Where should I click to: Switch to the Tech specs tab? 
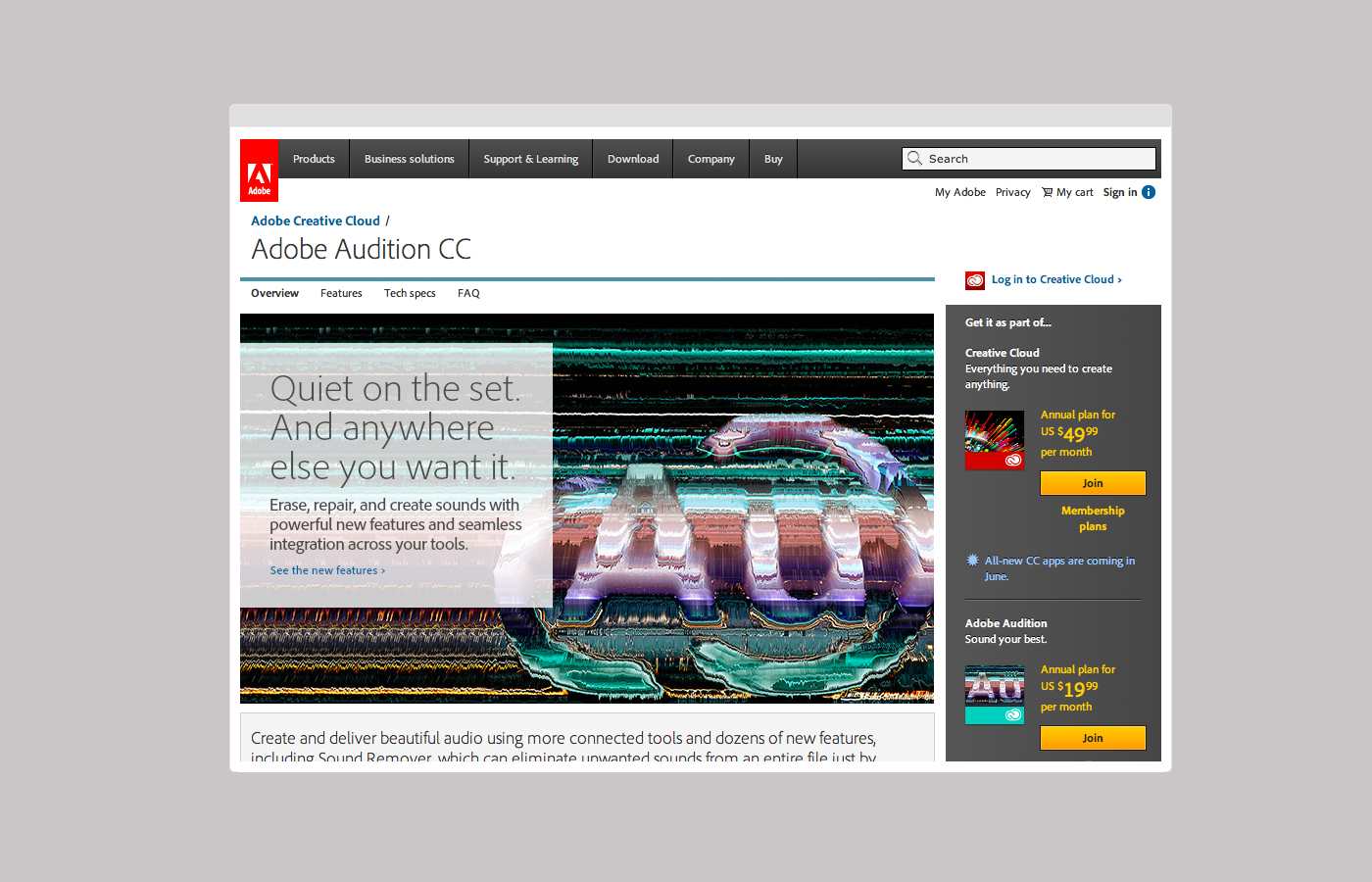410,293
